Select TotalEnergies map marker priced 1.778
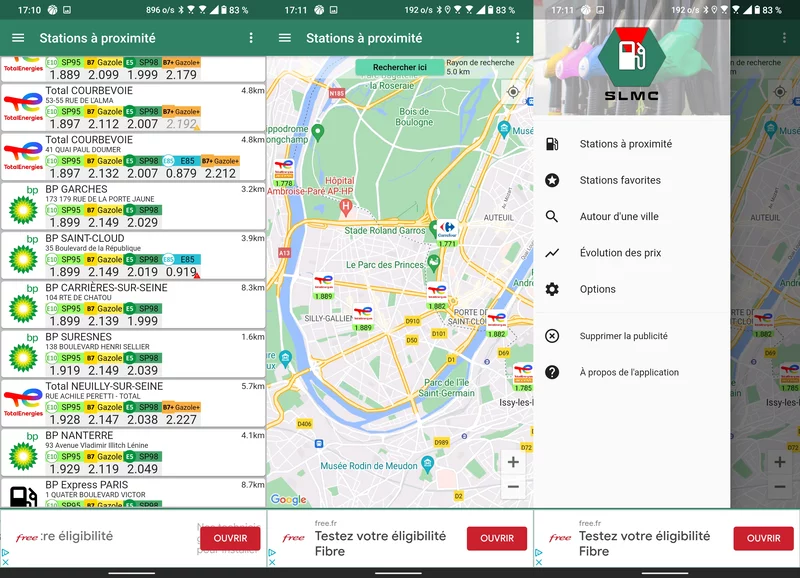800x578 pixels. pyautogui.click(x=284, y=173)
